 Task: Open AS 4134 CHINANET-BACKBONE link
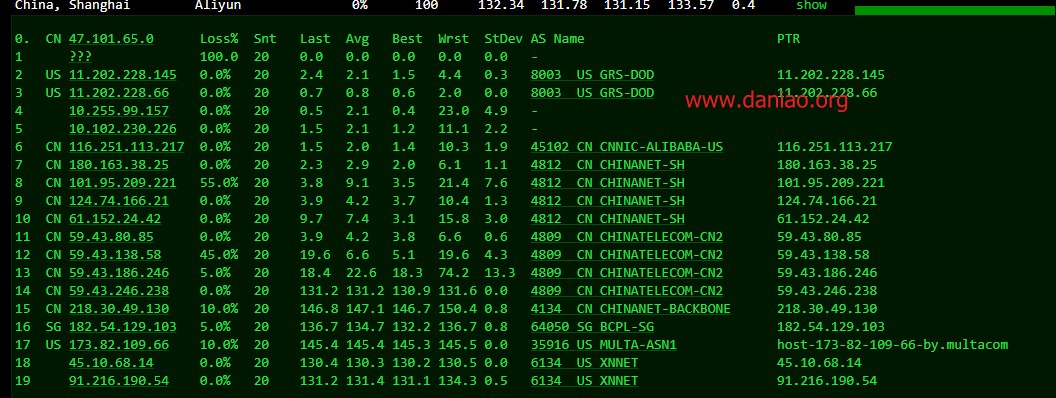[x=630, y=309]
